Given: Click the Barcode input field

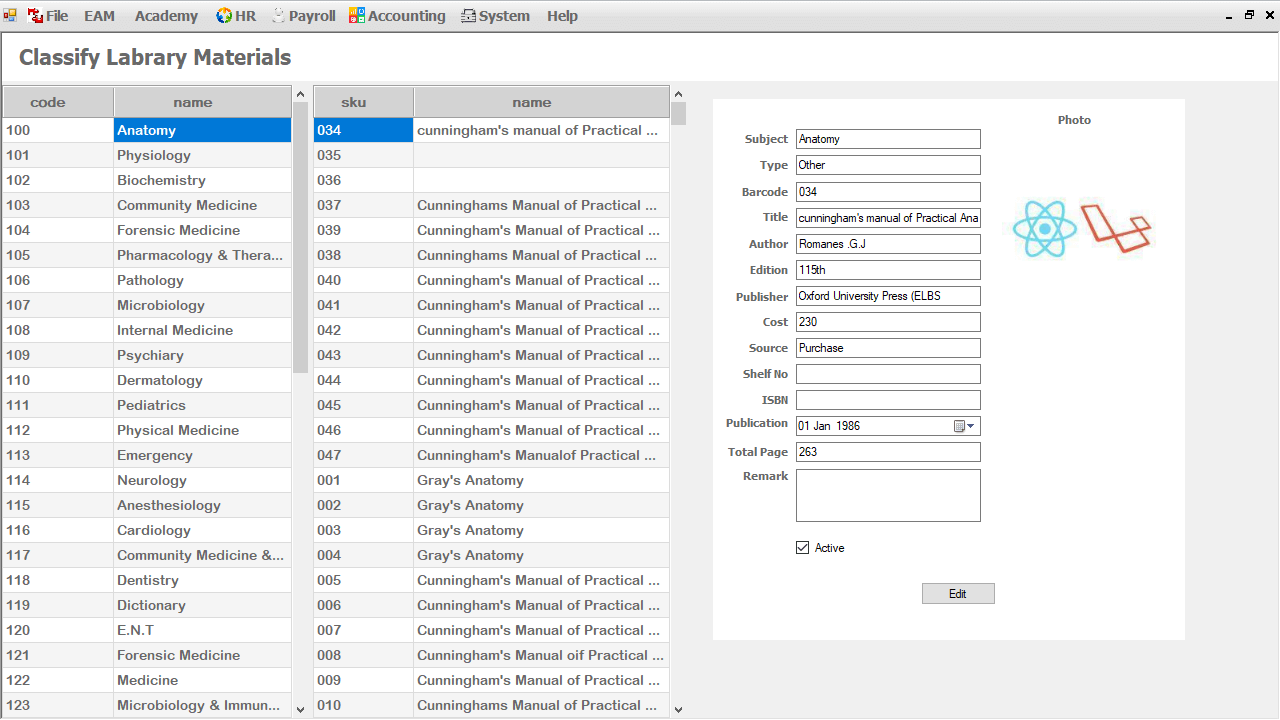Looking at the screenshot, I should point(888,192).
